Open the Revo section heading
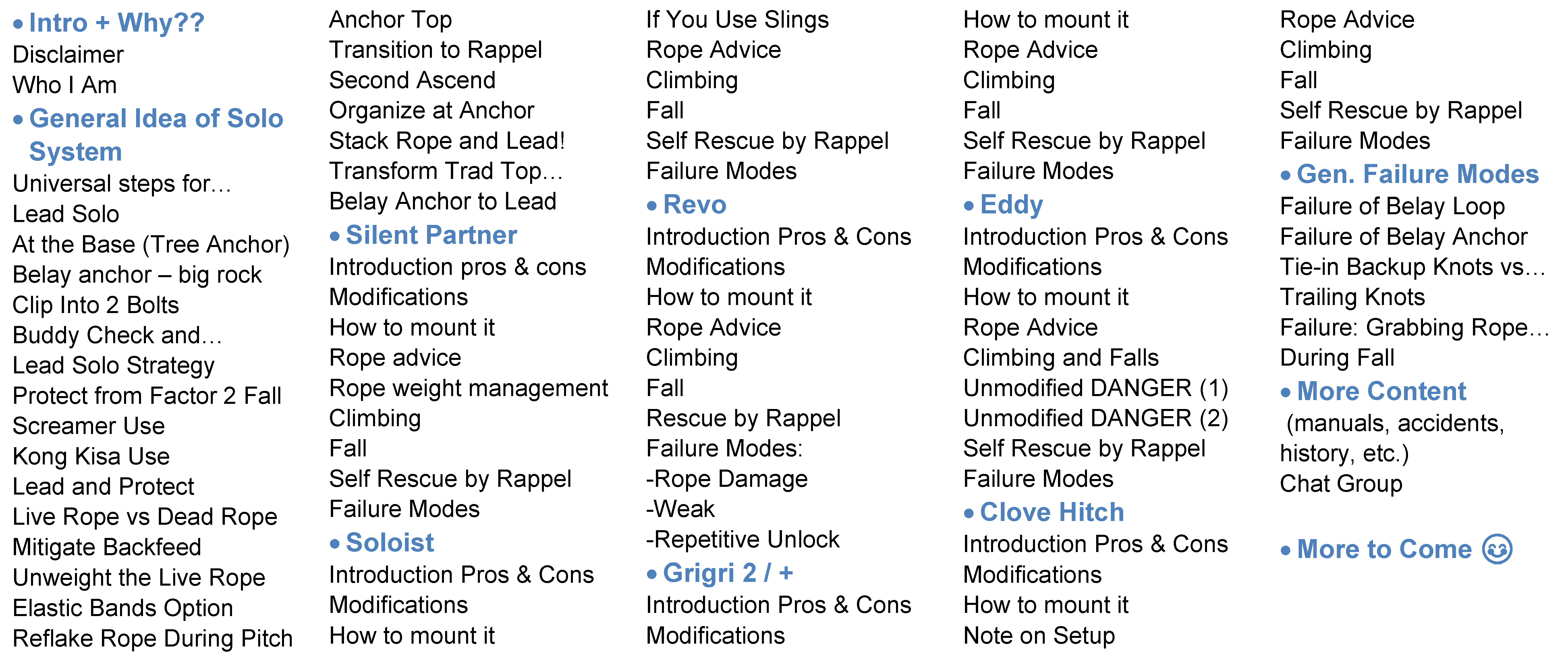 point(694,204)
